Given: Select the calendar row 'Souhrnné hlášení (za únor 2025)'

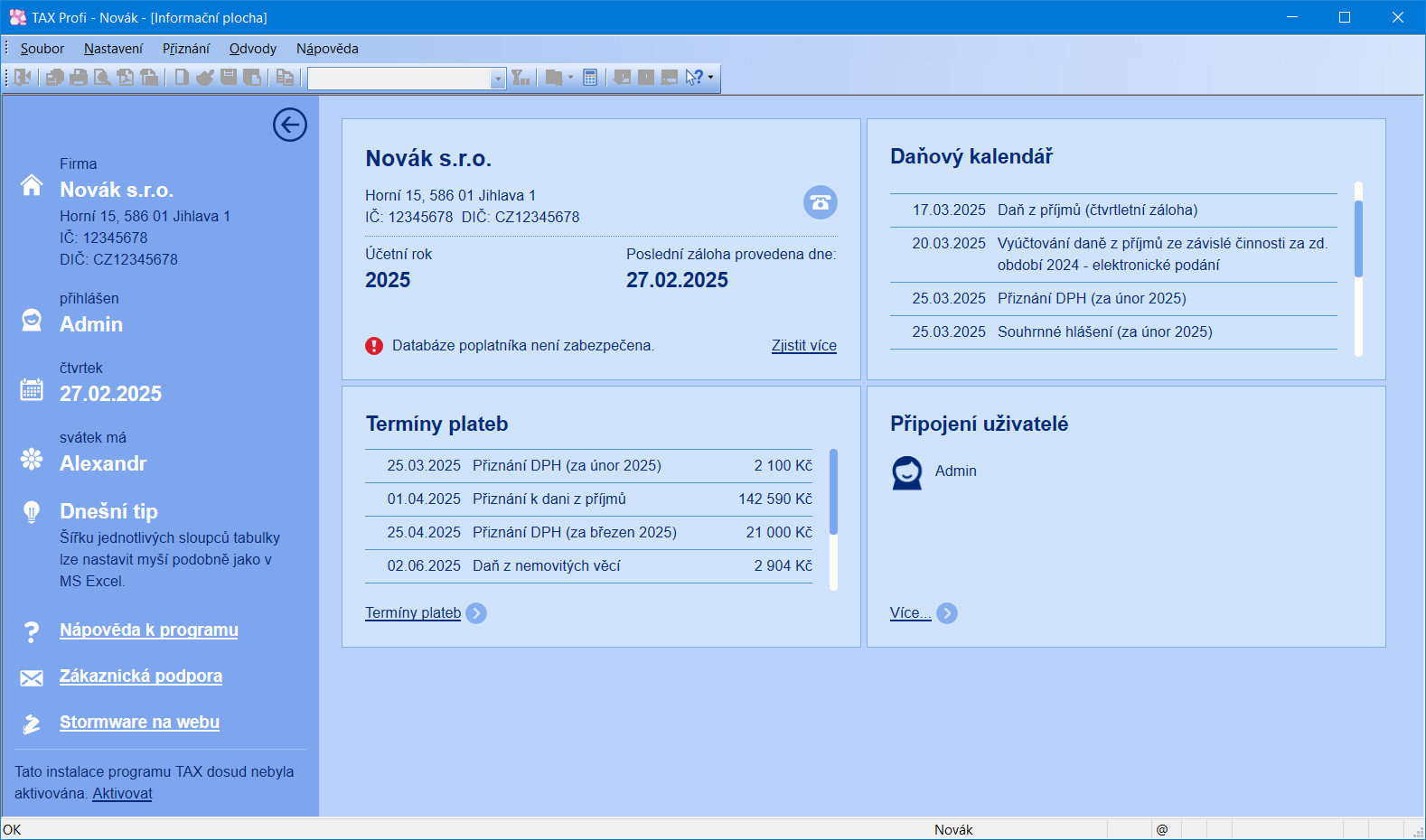Looking at the screenshot, I should [1113, 332].
